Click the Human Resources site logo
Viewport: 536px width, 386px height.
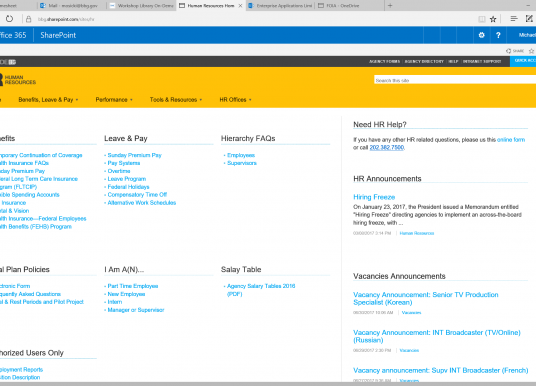click(x=18, y=80)
